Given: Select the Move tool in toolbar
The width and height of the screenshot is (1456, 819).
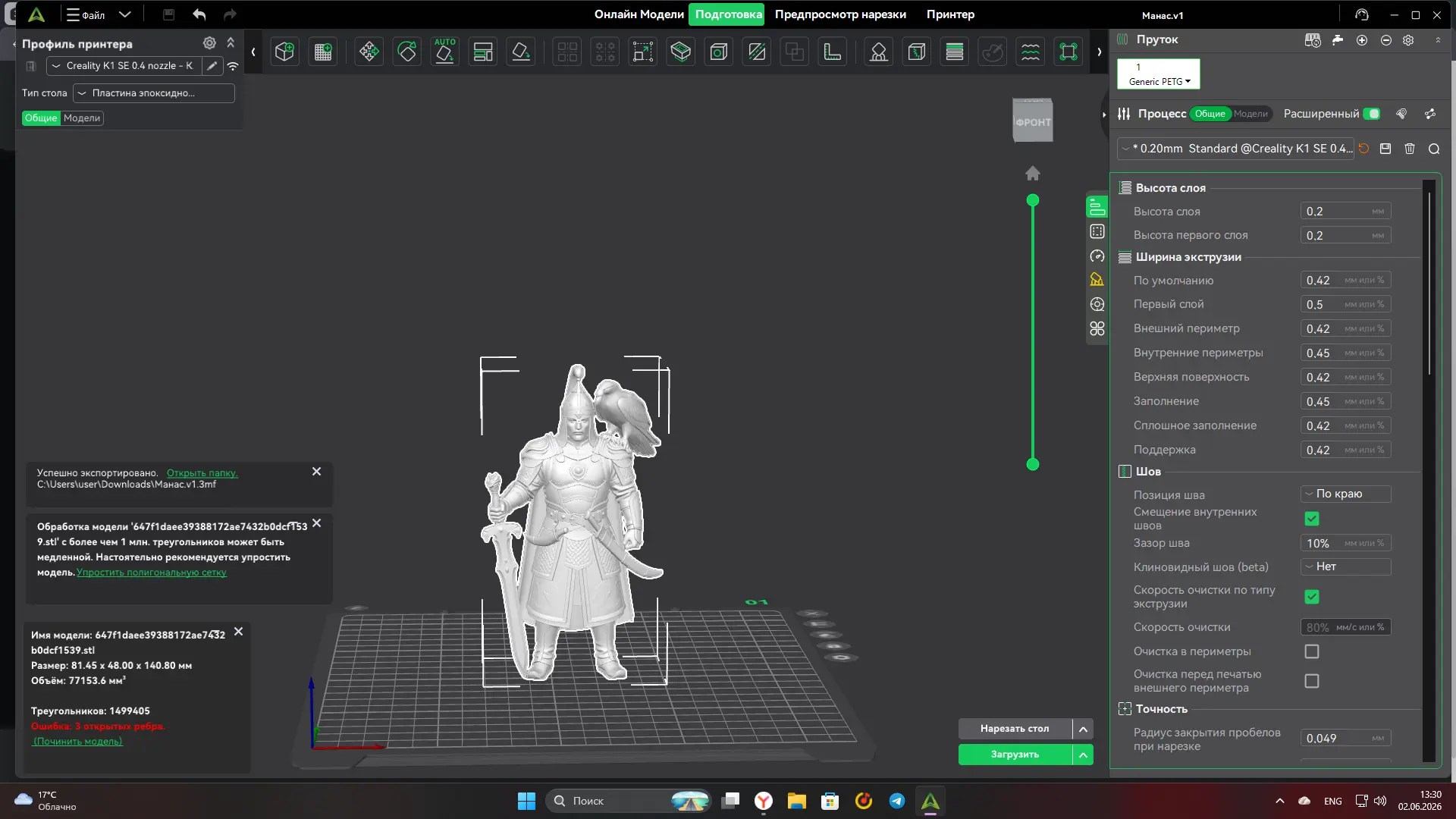Looking at the screenshot, I should [x=369, y=52].
